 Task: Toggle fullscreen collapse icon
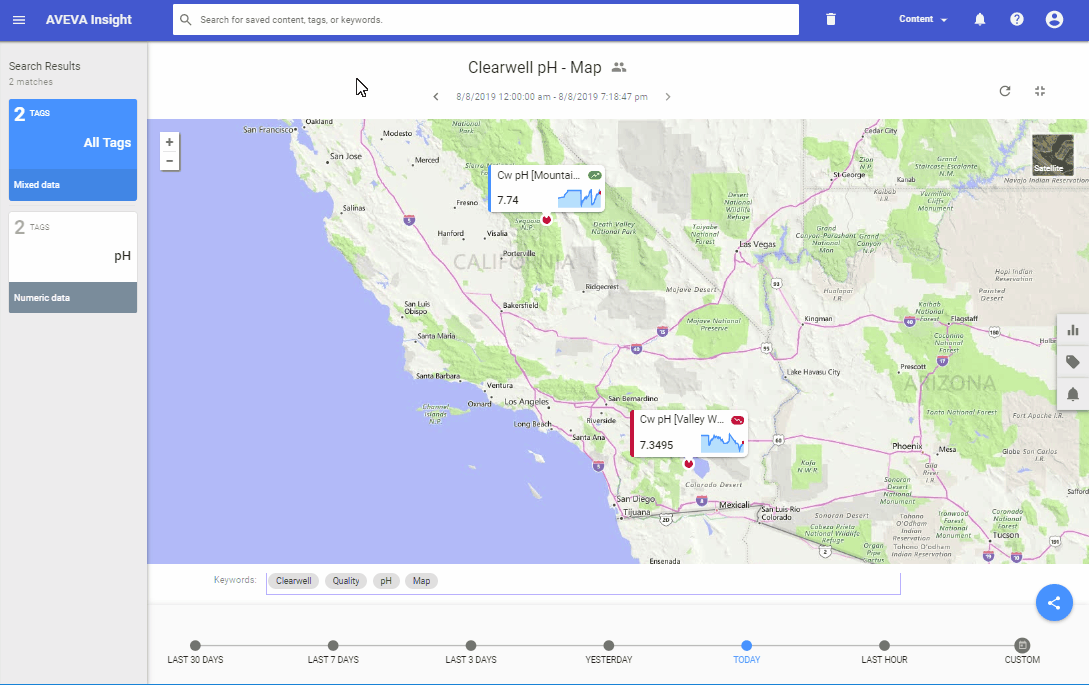(x=1040, y=91)
